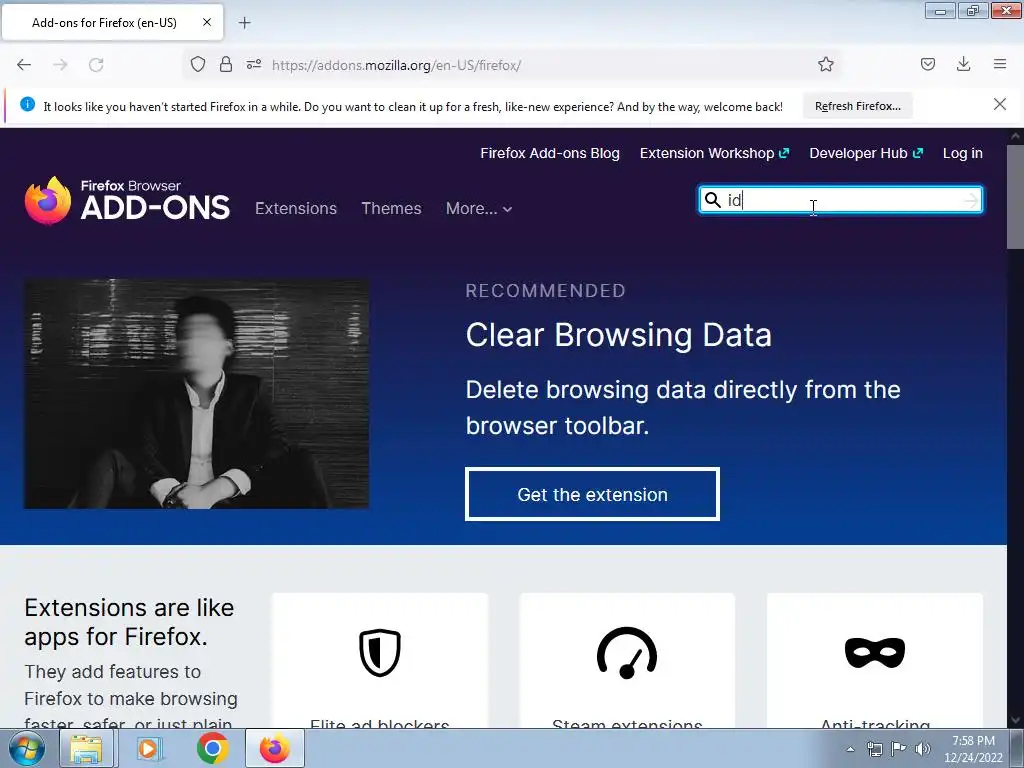This screenshot has width=1024, height=768.
Task: Open File Explorer from the taskbar
Action: pyautogui.click(x=87, y=748)
